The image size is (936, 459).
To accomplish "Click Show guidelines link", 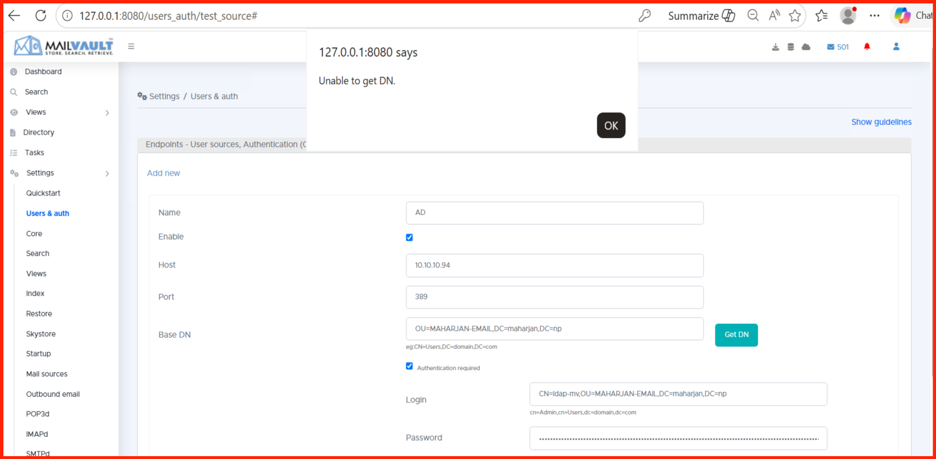I will pyautogui.click(x=881, y=122).
